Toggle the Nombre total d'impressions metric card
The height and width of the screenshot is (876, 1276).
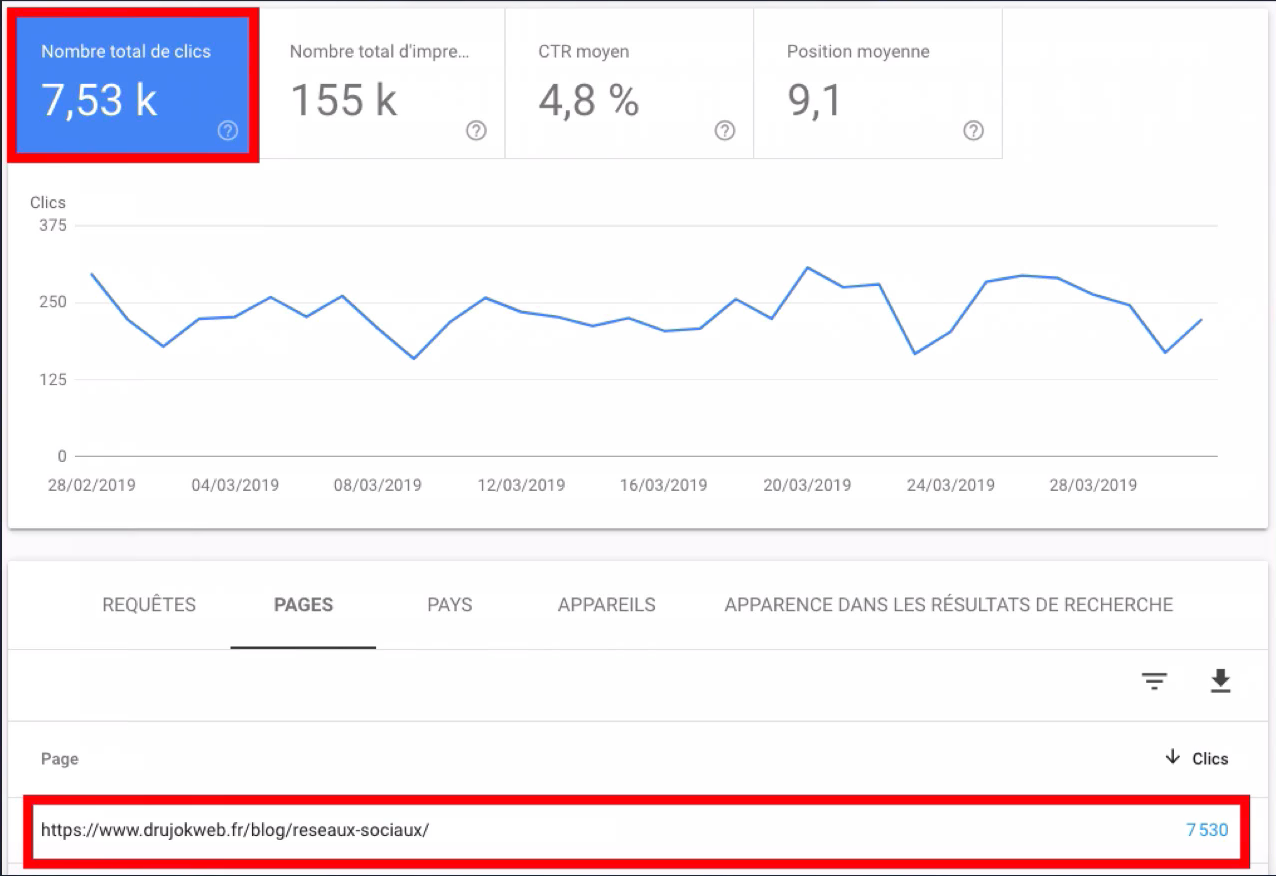tap(381, 84)
